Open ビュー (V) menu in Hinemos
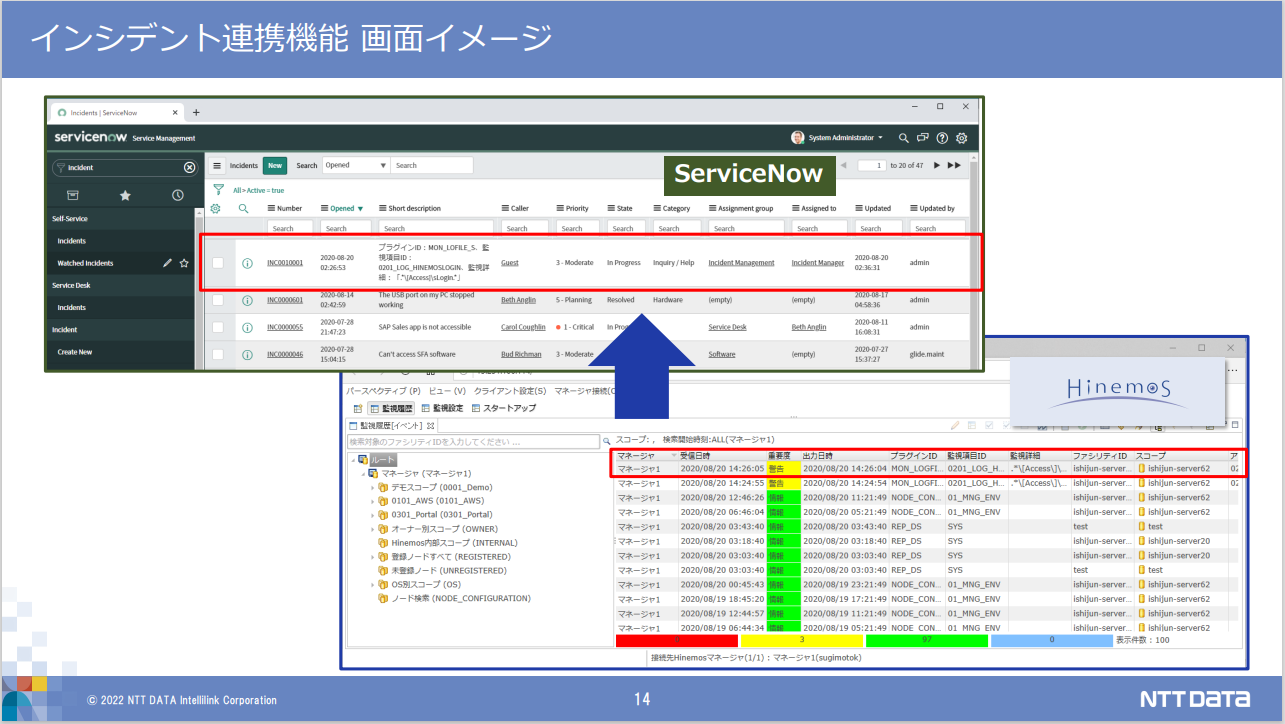Screen dimensions: 1285x724 pos(447,391)
